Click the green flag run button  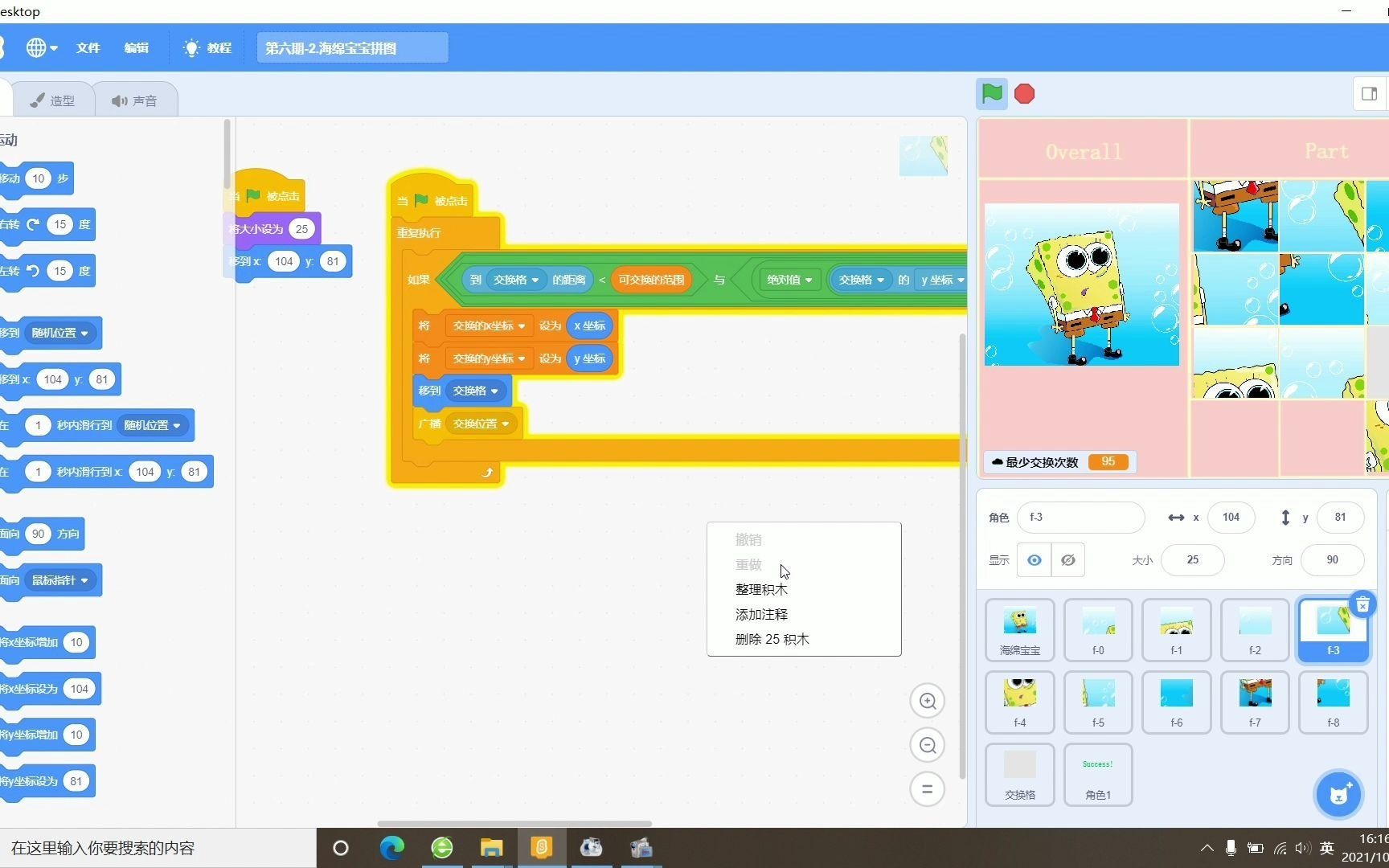(x=992, y=94)
